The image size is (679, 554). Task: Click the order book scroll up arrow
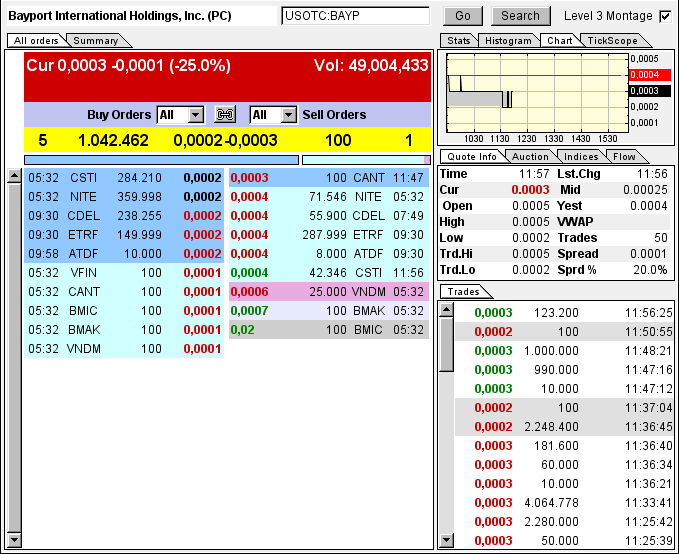(x=14, y=176)
